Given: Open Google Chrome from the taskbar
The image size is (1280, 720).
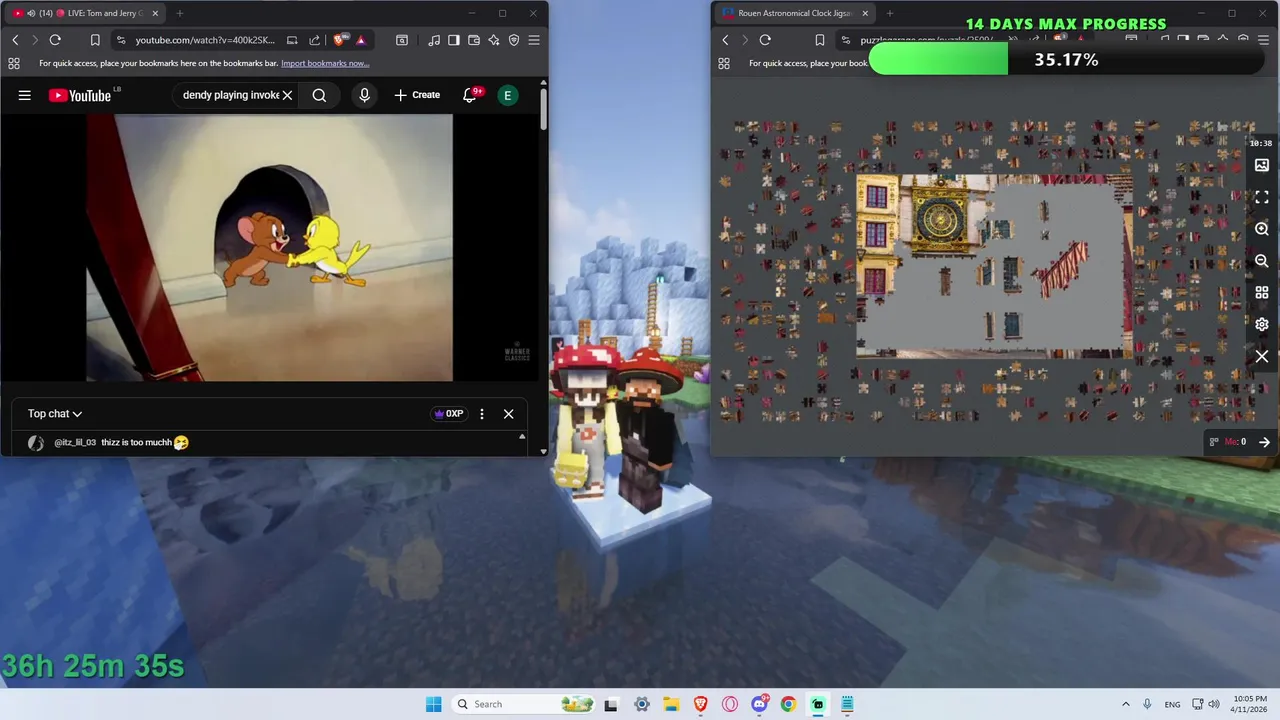Looking at the screenshot, I should click(788, 704).
